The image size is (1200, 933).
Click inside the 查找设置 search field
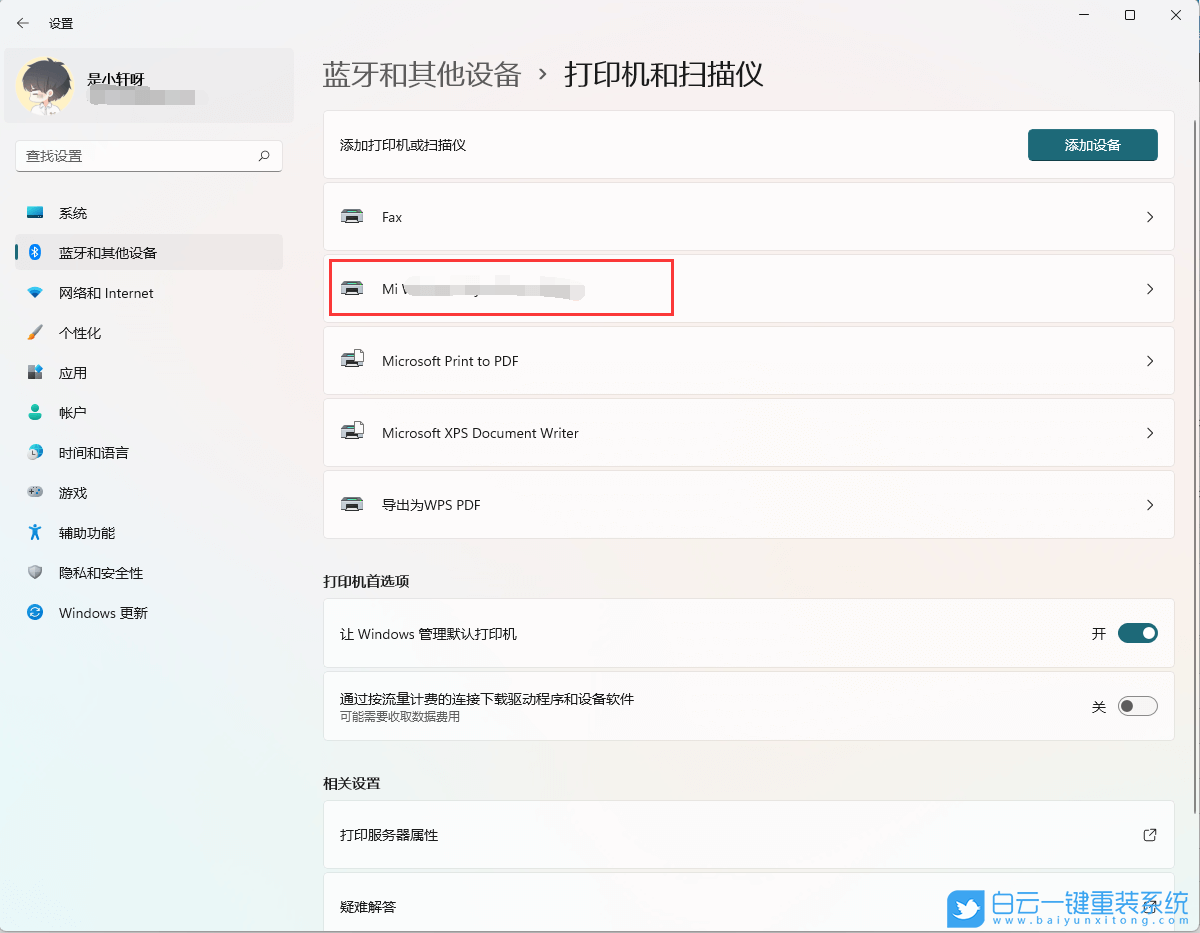click(140, 156)
